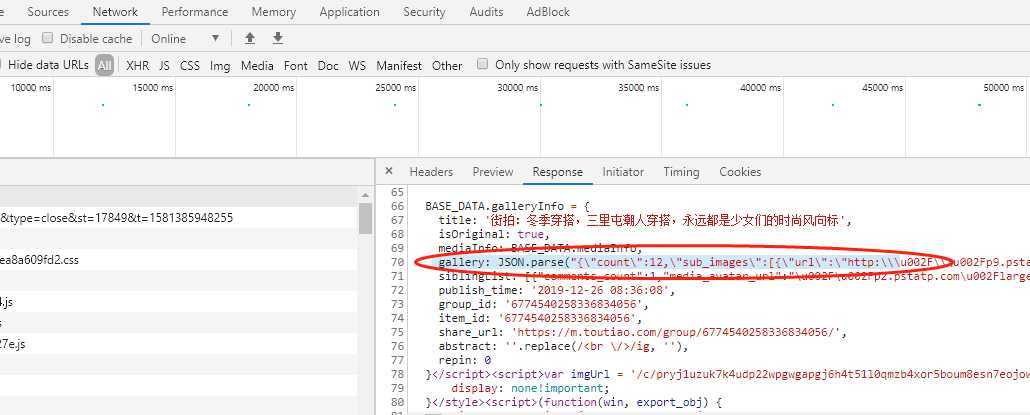Image resolution: width=1030 pixels, height=415 pixels.
Task: Click the publish_time line in response
Action: 556,290
